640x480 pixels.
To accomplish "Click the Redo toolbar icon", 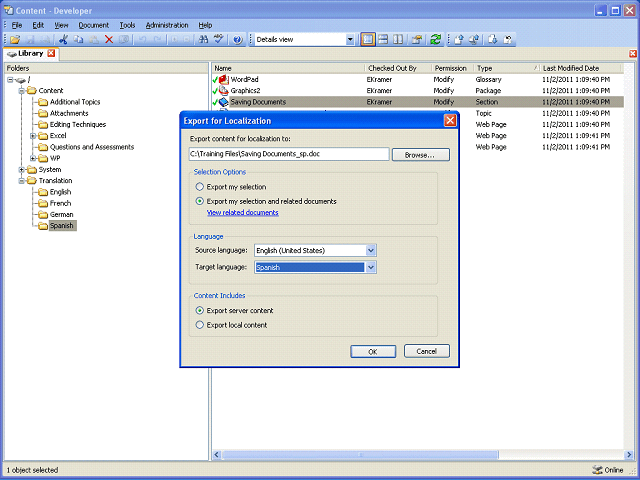I will [158, 40].
